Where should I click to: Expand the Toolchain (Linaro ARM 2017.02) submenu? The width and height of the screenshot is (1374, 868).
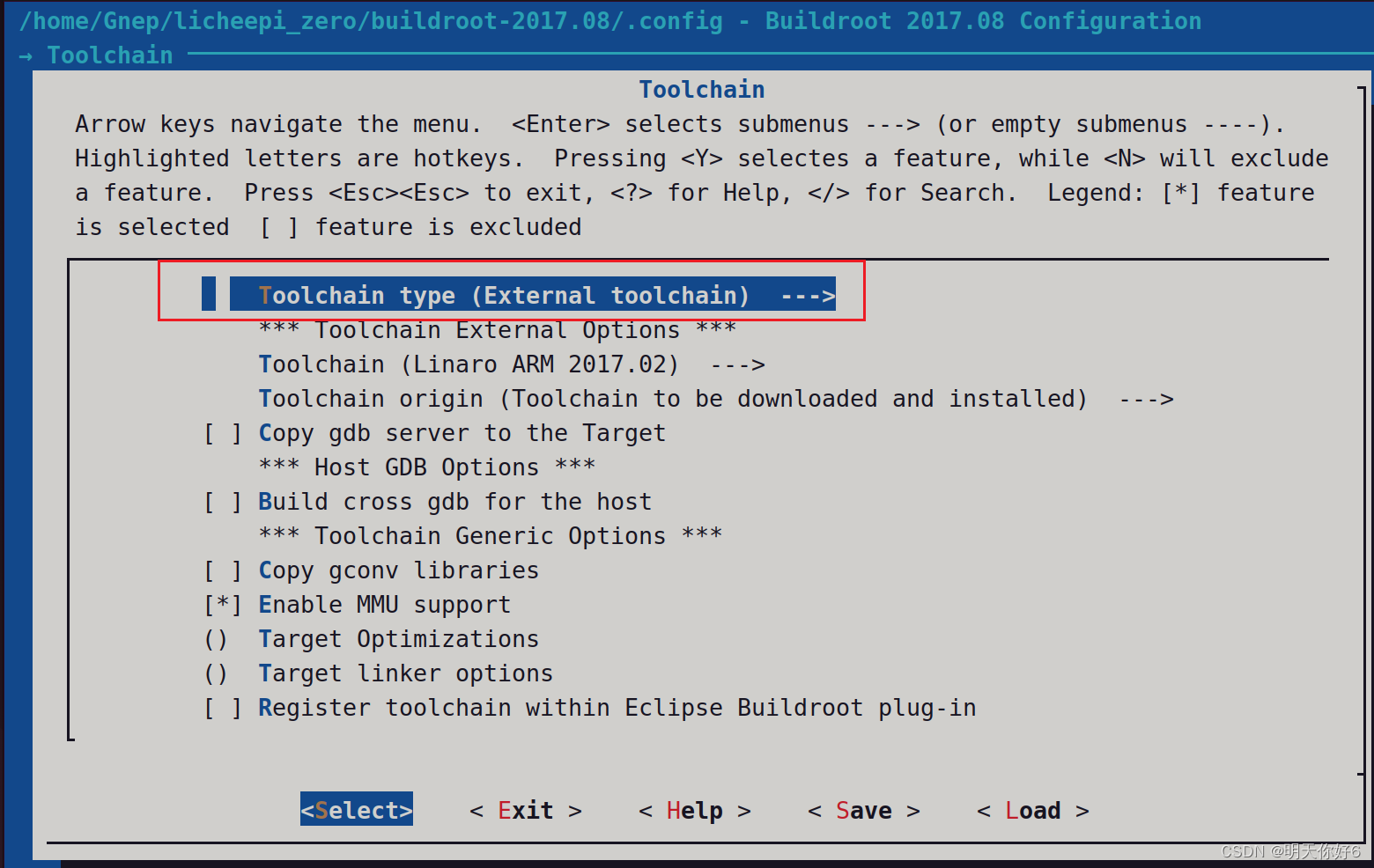pos(511,364)
